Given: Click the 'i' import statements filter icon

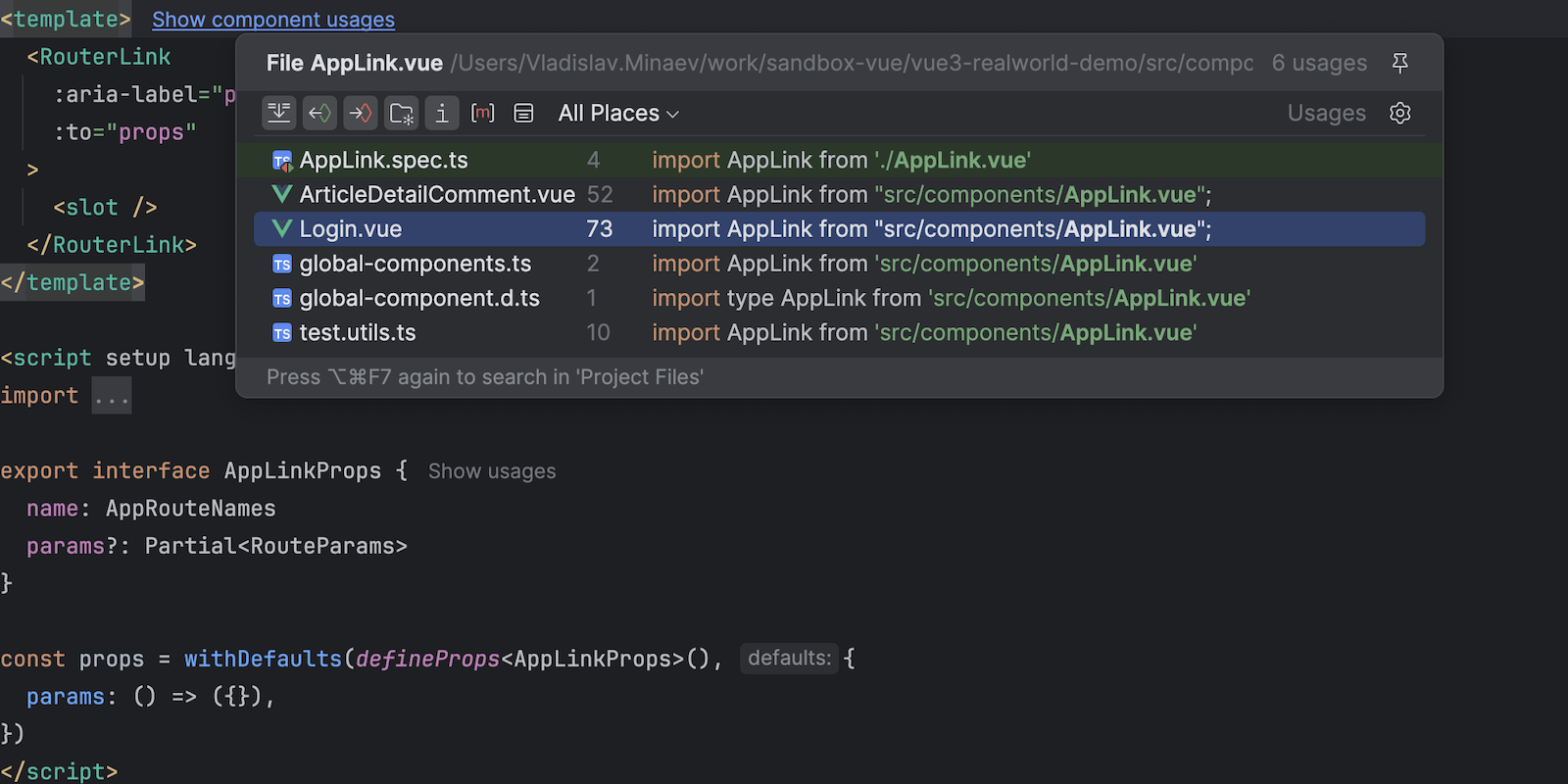Looking at the screenshot, I should 442,114.
